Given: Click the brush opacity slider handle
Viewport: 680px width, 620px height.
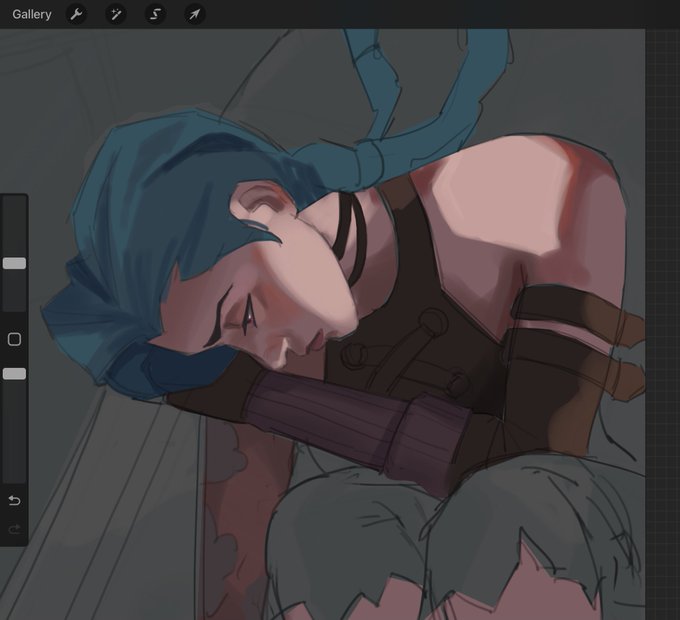Looking at the screenshot, I should 14,374.
